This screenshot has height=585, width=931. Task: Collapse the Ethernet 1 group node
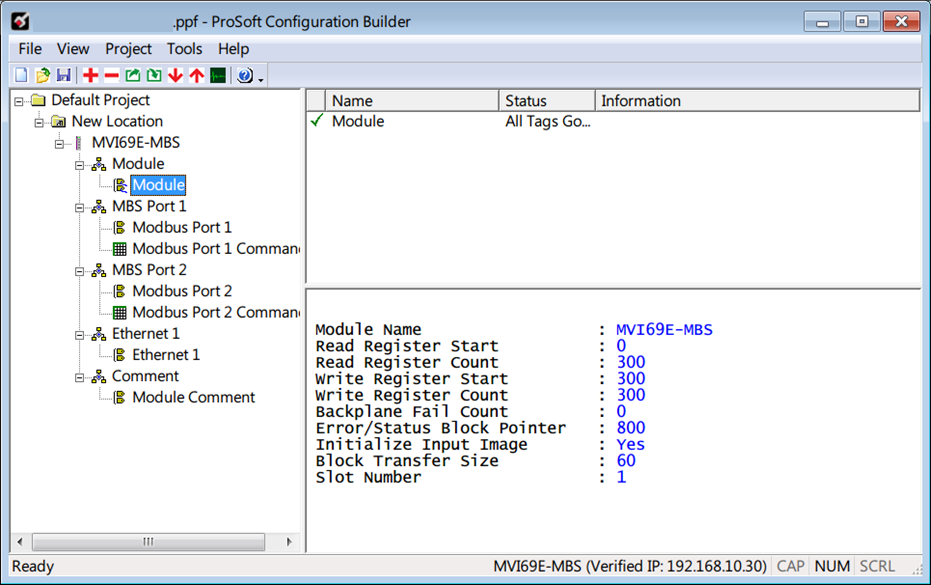point(80,335)
